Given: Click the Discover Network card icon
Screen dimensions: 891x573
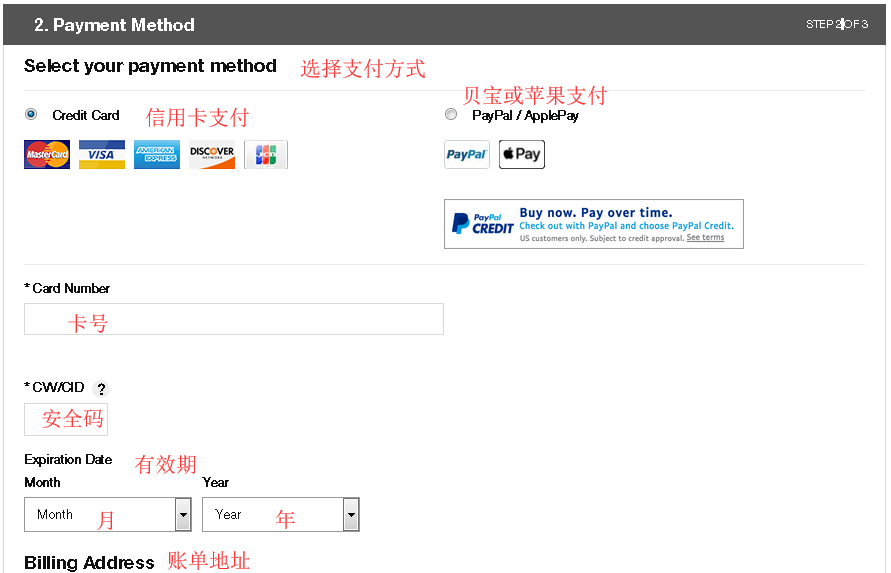Looking at the screenshot, I should (x=212, y=155).
